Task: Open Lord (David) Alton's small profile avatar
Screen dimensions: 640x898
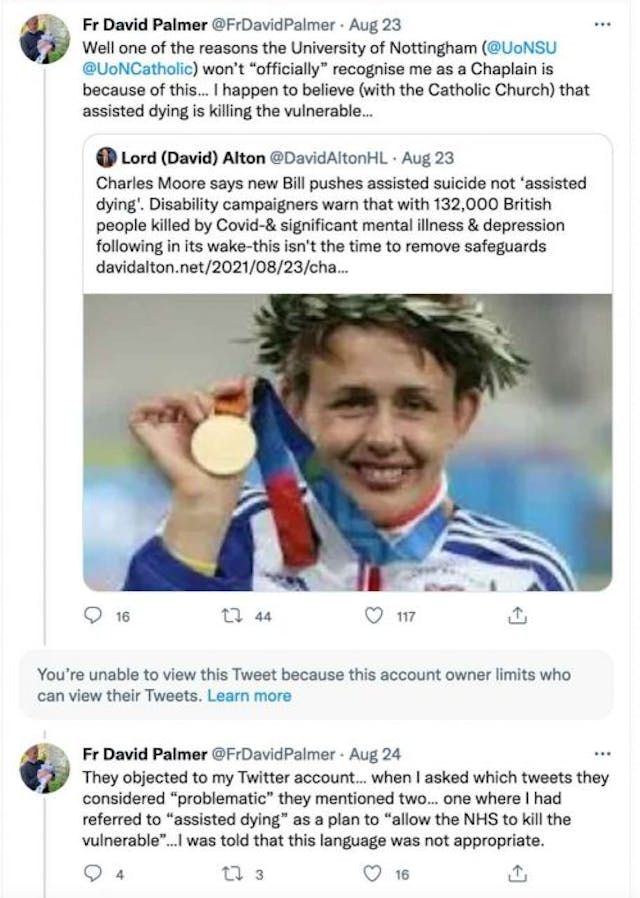Action: pos(106,158)
